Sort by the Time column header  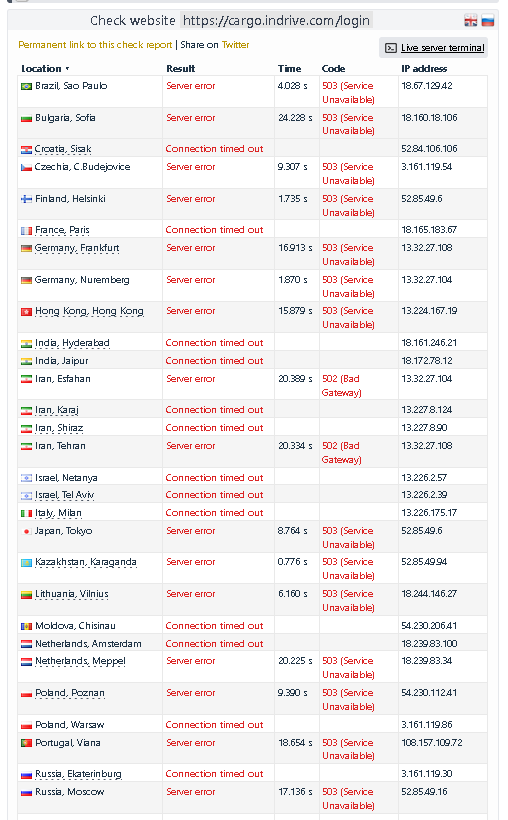click(289, 69)
